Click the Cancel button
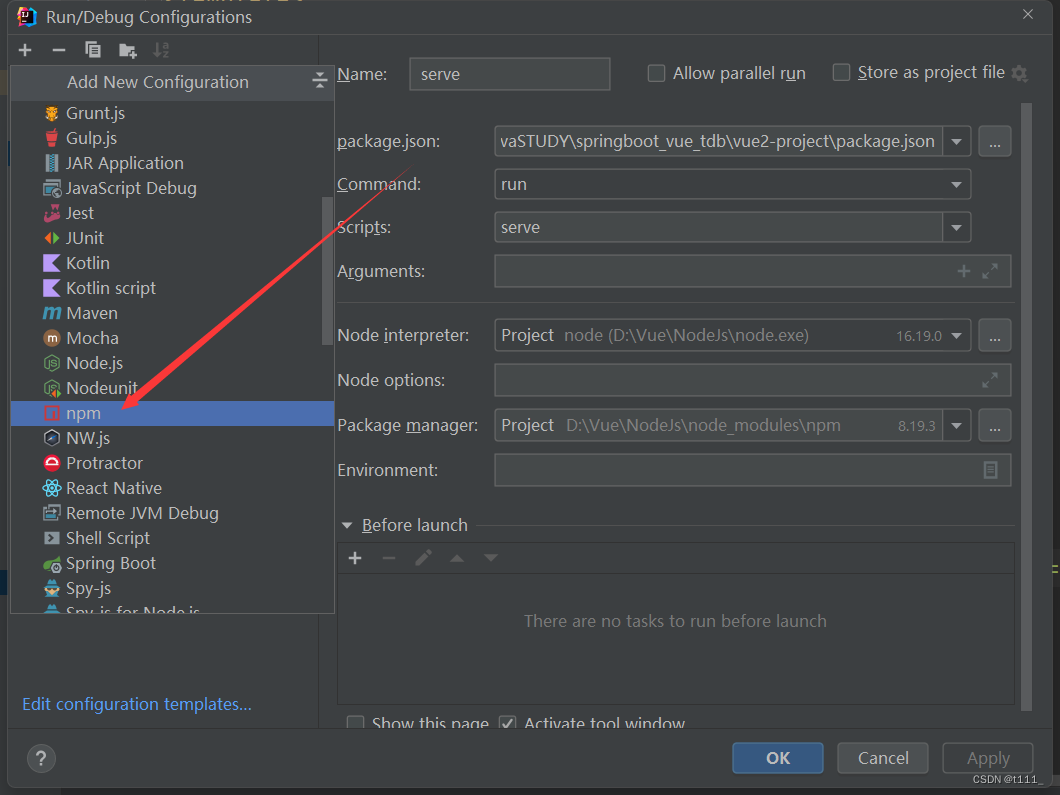The image size is (1060, 795). click(883, 758)
